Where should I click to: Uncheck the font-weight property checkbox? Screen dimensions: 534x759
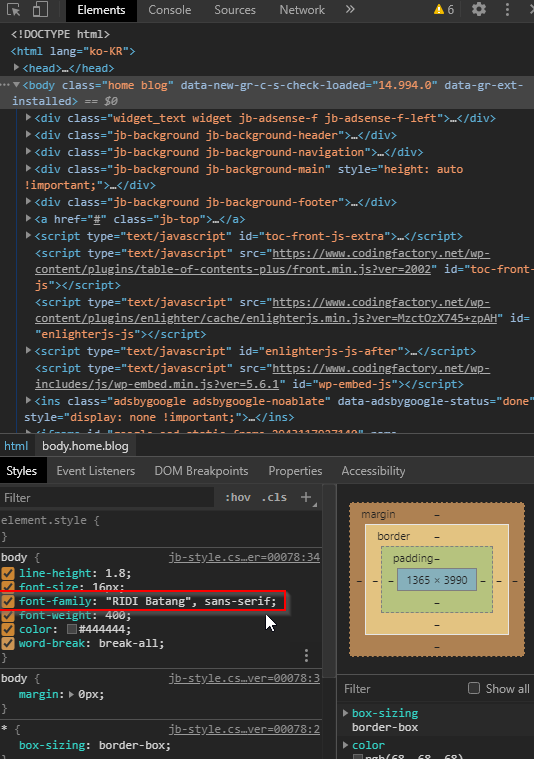[x=8, y=615]
